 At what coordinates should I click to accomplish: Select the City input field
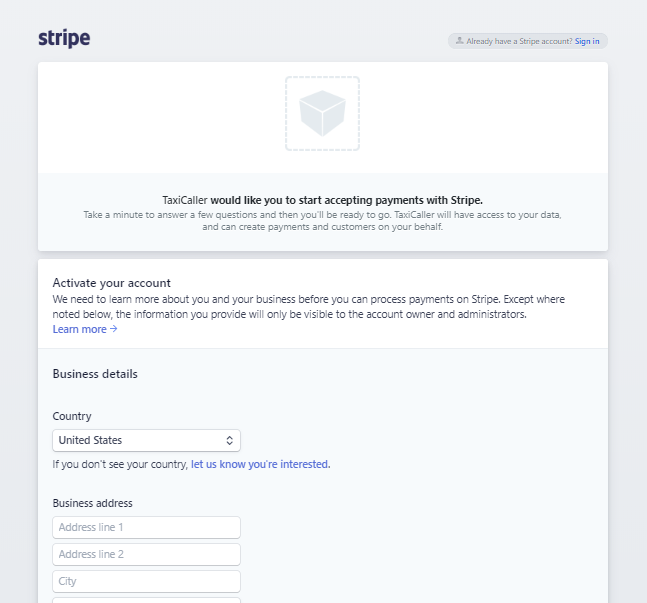[146, 581]
